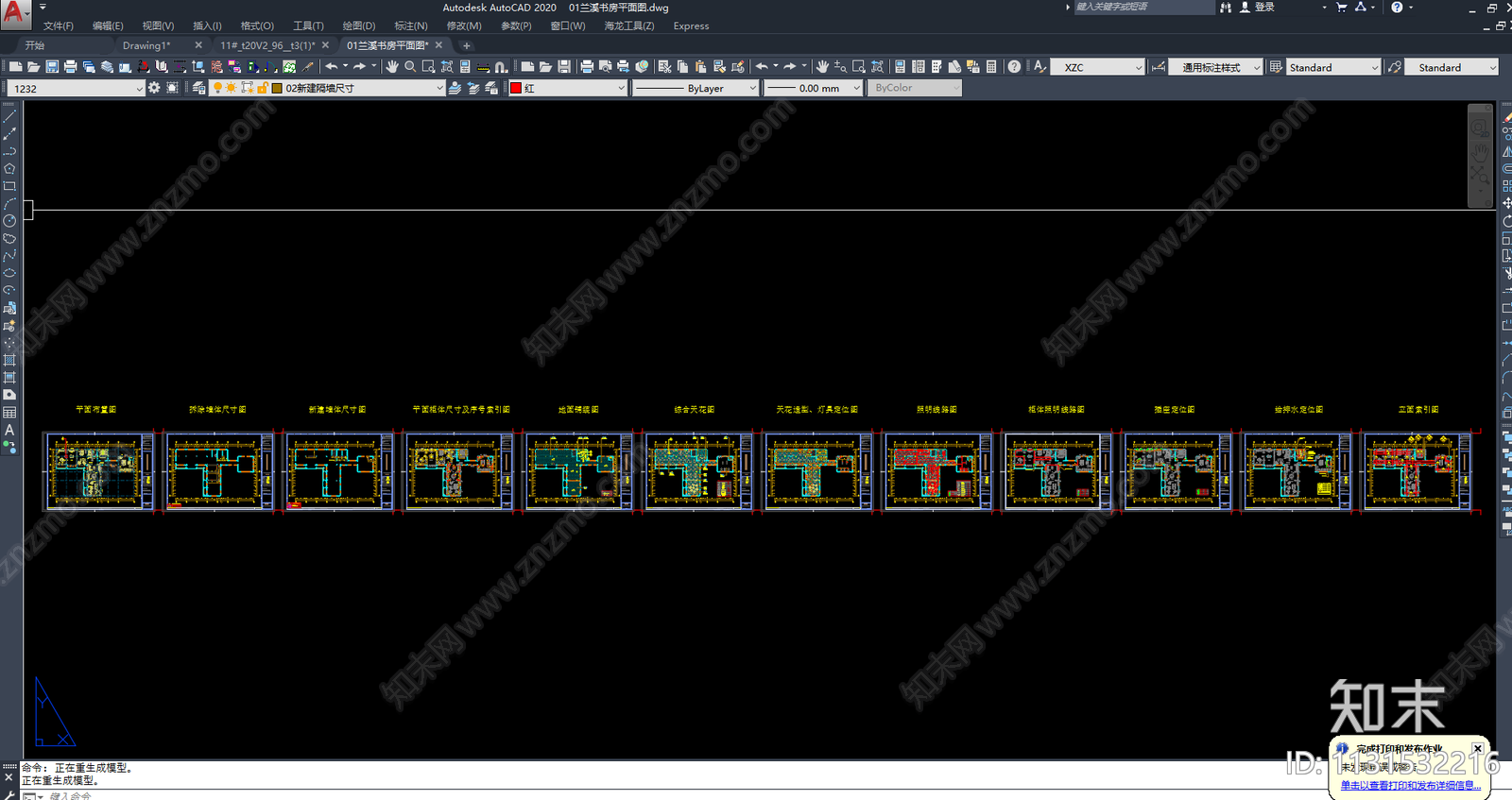The height and width of the screenshot is (800, 1512).
Task: Open the Standard table style dropdown
Action: (1333, 68)
